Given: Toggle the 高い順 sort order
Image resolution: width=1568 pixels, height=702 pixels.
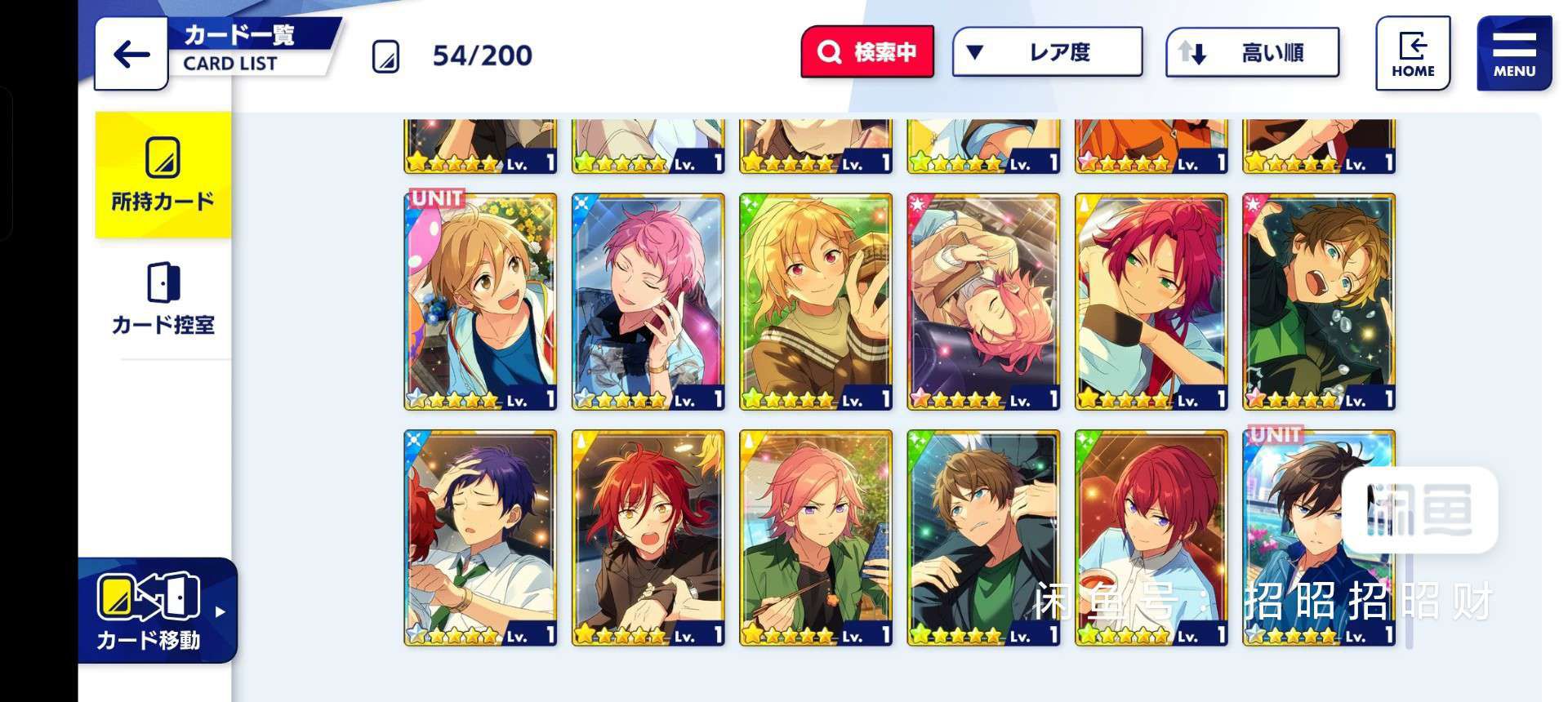Looking at the screenshot, I should [x=1252, y=52].
